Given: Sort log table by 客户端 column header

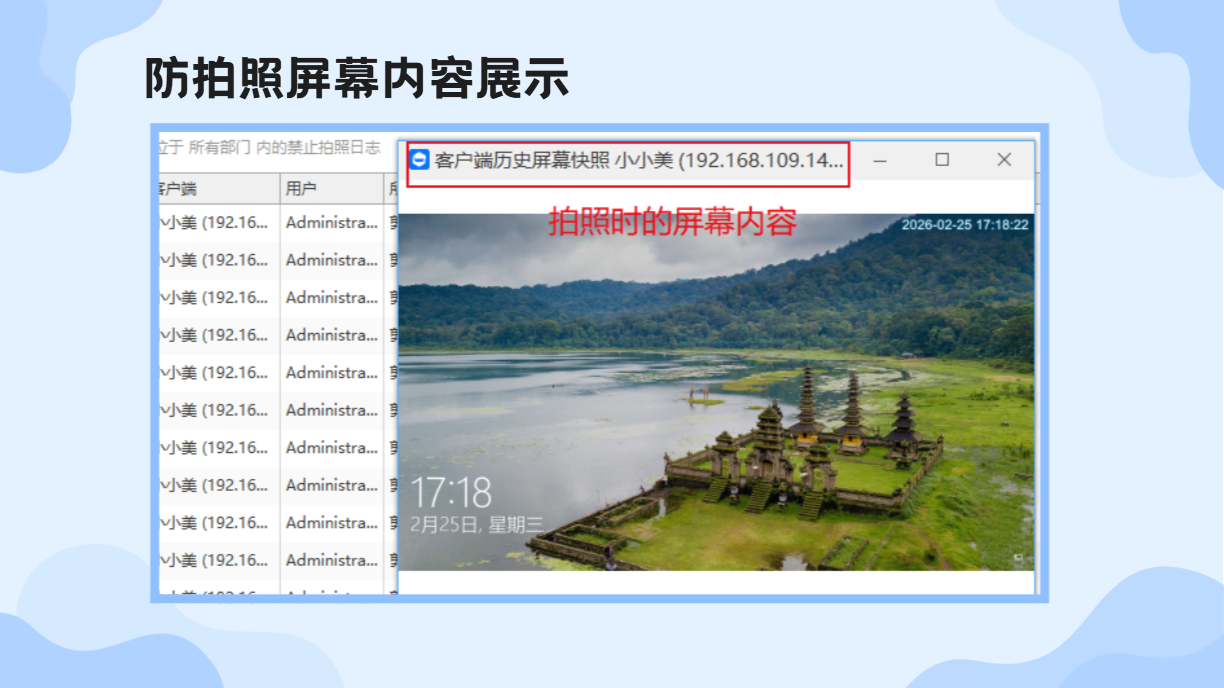Looking at the screenshot, I should click(219, 188).
